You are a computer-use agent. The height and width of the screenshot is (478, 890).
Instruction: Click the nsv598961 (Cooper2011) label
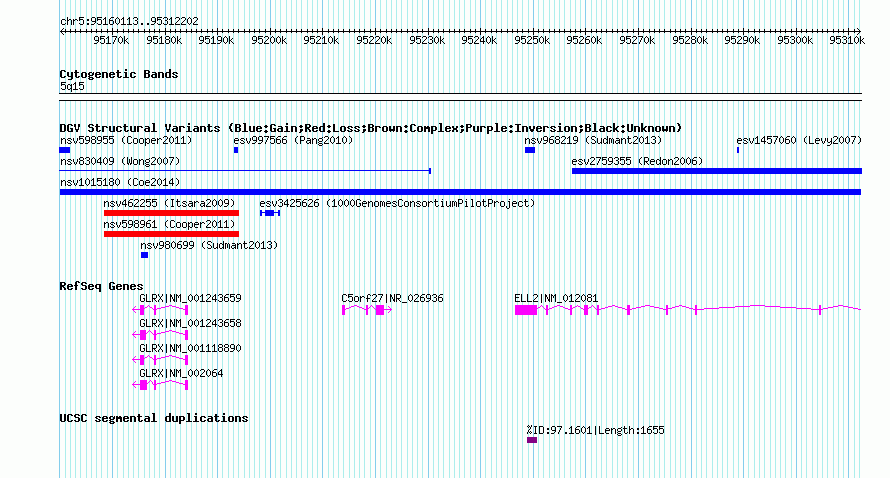169,224
